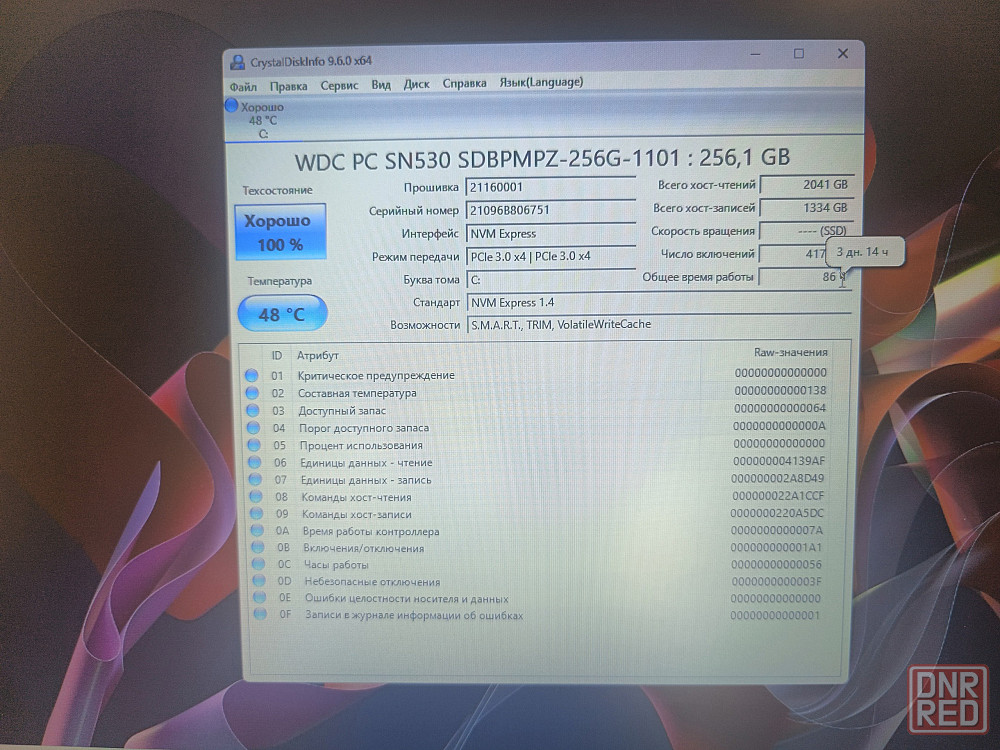Minimize the CrystalDiskInfo window

click(x=756, y=54)
